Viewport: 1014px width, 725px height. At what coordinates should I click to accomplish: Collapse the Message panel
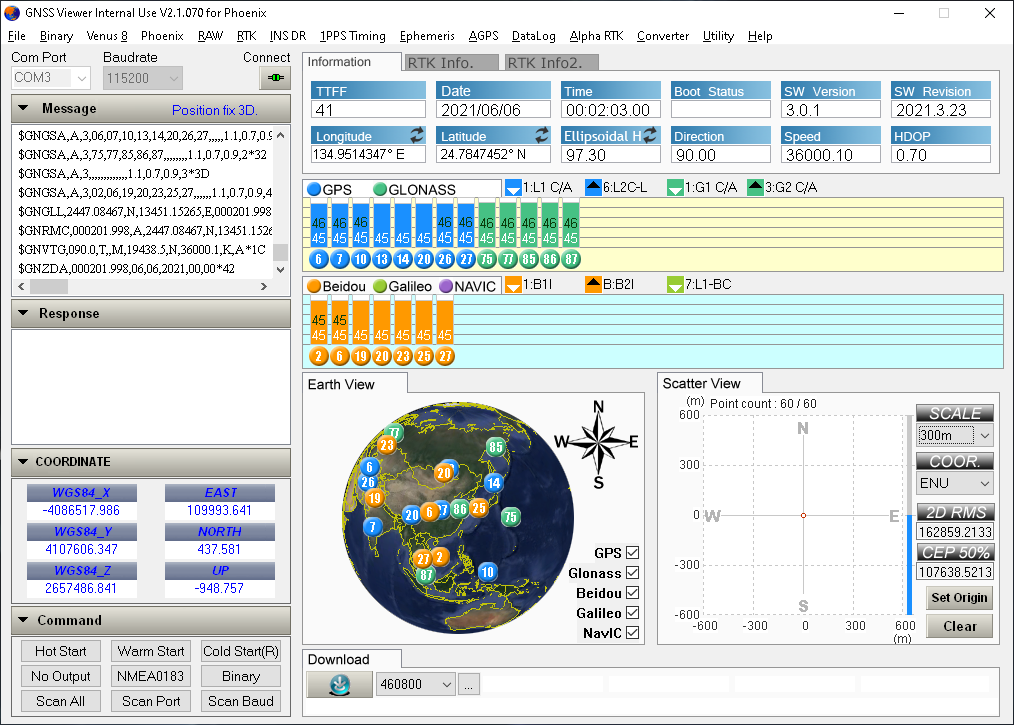pyautogui.click(x=24, y=108)
